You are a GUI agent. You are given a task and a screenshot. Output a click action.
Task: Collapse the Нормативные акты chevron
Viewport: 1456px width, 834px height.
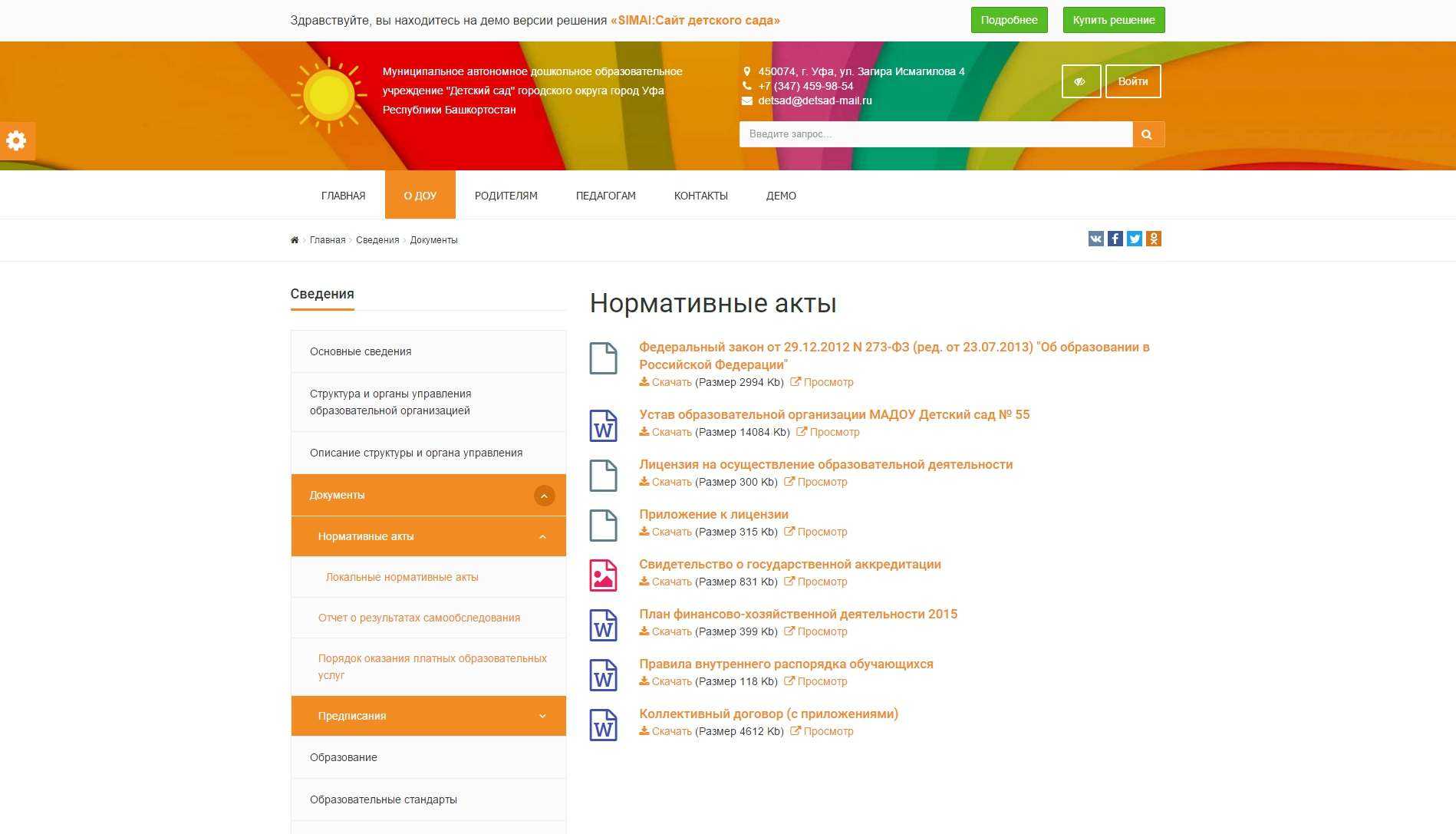coord(542,536)
